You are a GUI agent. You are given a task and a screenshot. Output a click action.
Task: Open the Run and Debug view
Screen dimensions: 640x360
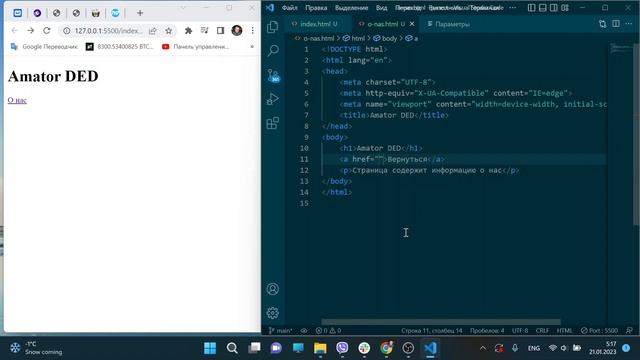click(273, 99)
